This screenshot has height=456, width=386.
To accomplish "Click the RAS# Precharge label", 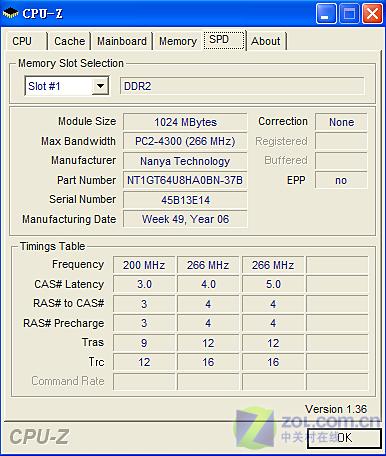I will coord(63,323).
